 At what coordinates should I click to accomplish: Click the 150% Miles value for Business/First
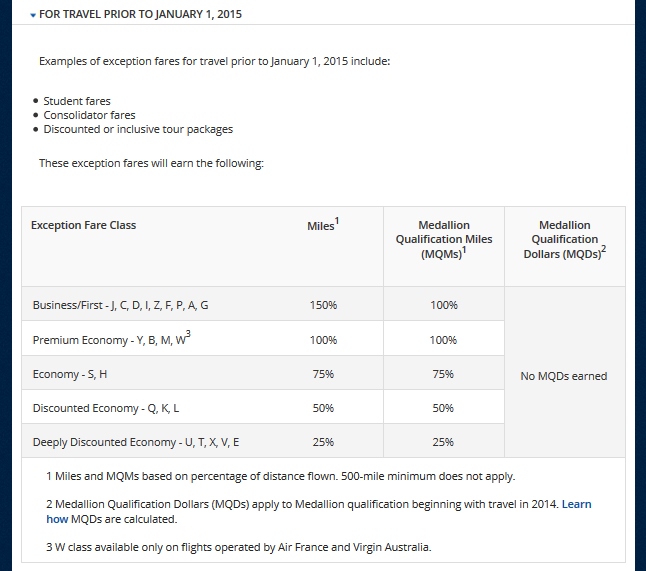[x=323, y=305]
